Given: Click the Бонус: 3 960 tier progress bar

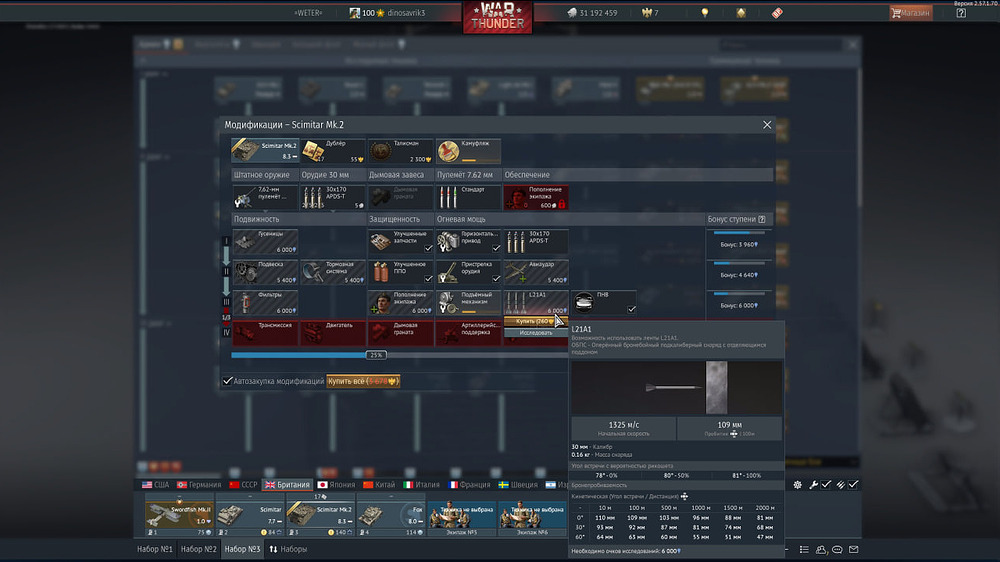Looking at the screenshot, I should tap(739, 233).
